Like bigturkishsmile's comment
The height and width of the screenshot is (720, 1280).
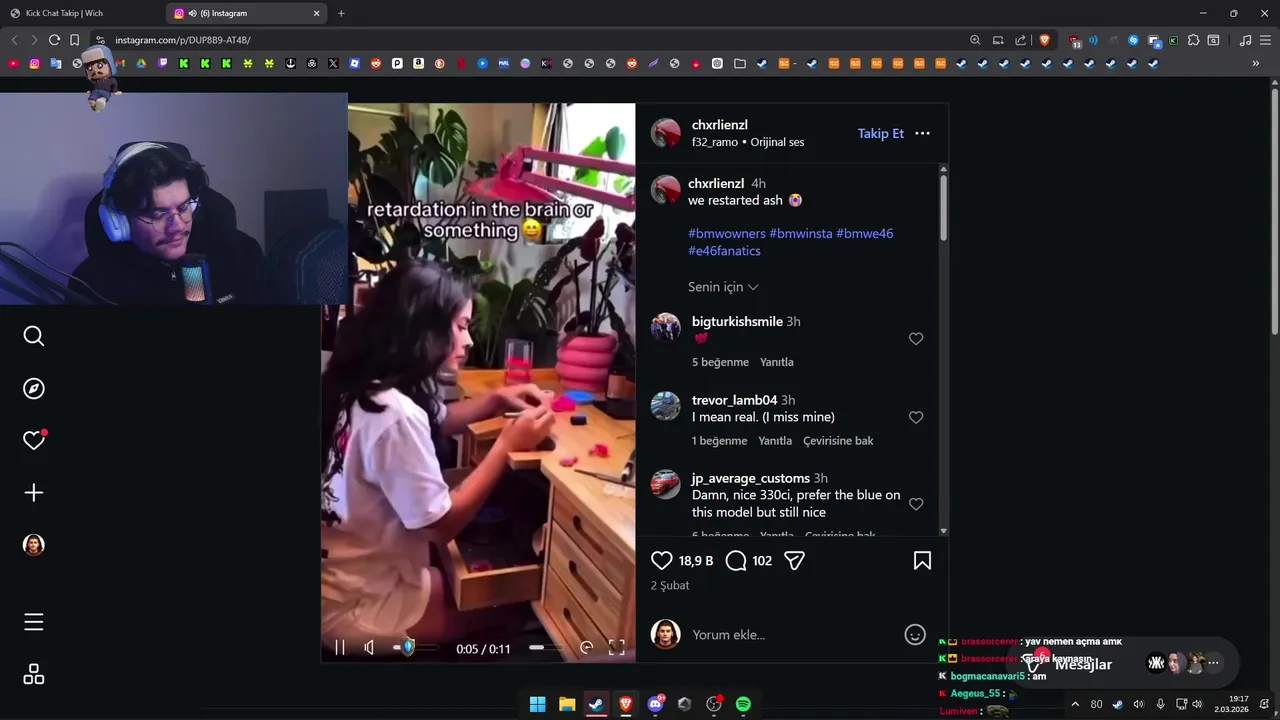click(x=916, y=339)
